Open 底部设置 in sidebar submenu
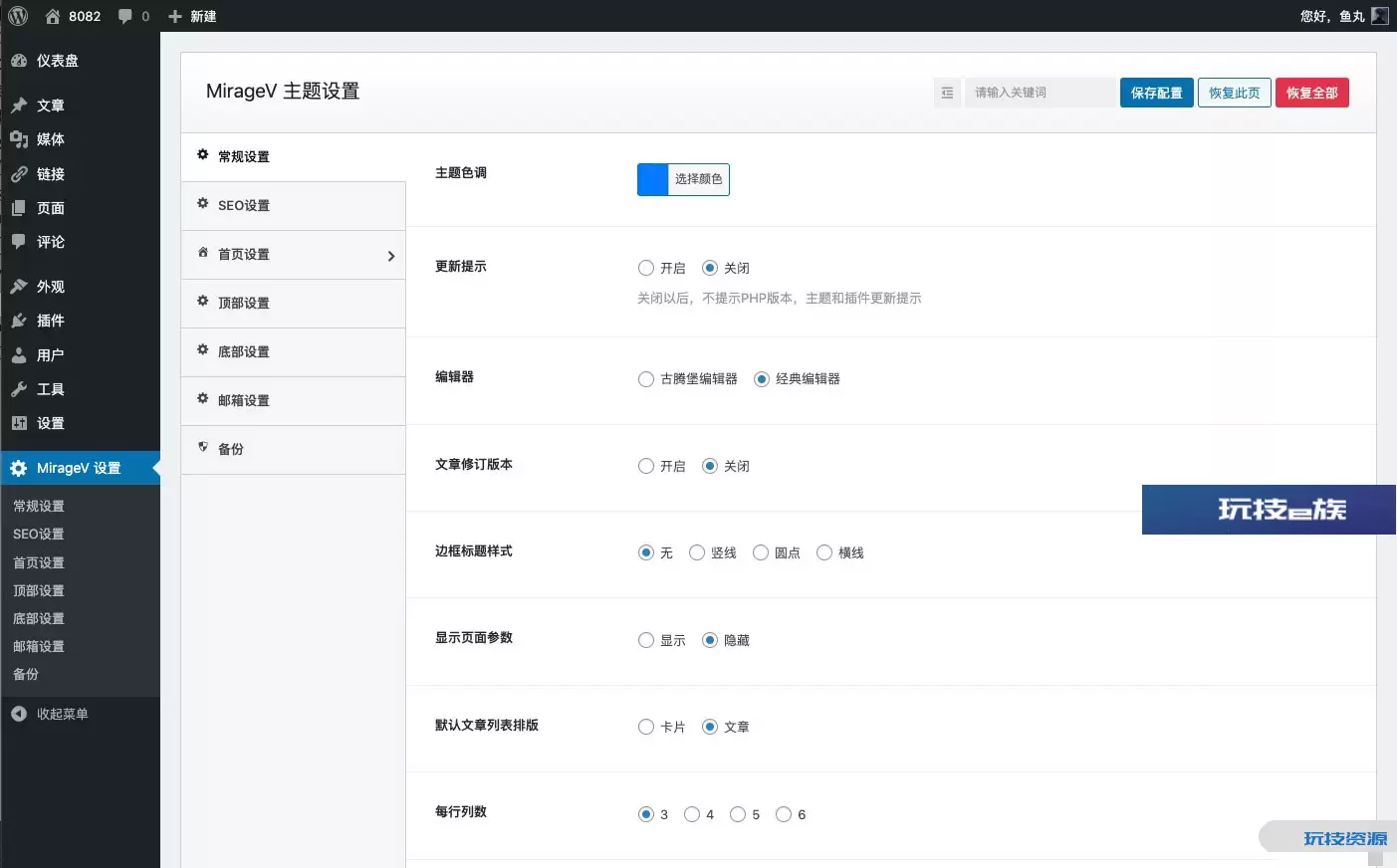Image resolution: width=1397 pixels, height=868 pixels. [x=39, y=618]
